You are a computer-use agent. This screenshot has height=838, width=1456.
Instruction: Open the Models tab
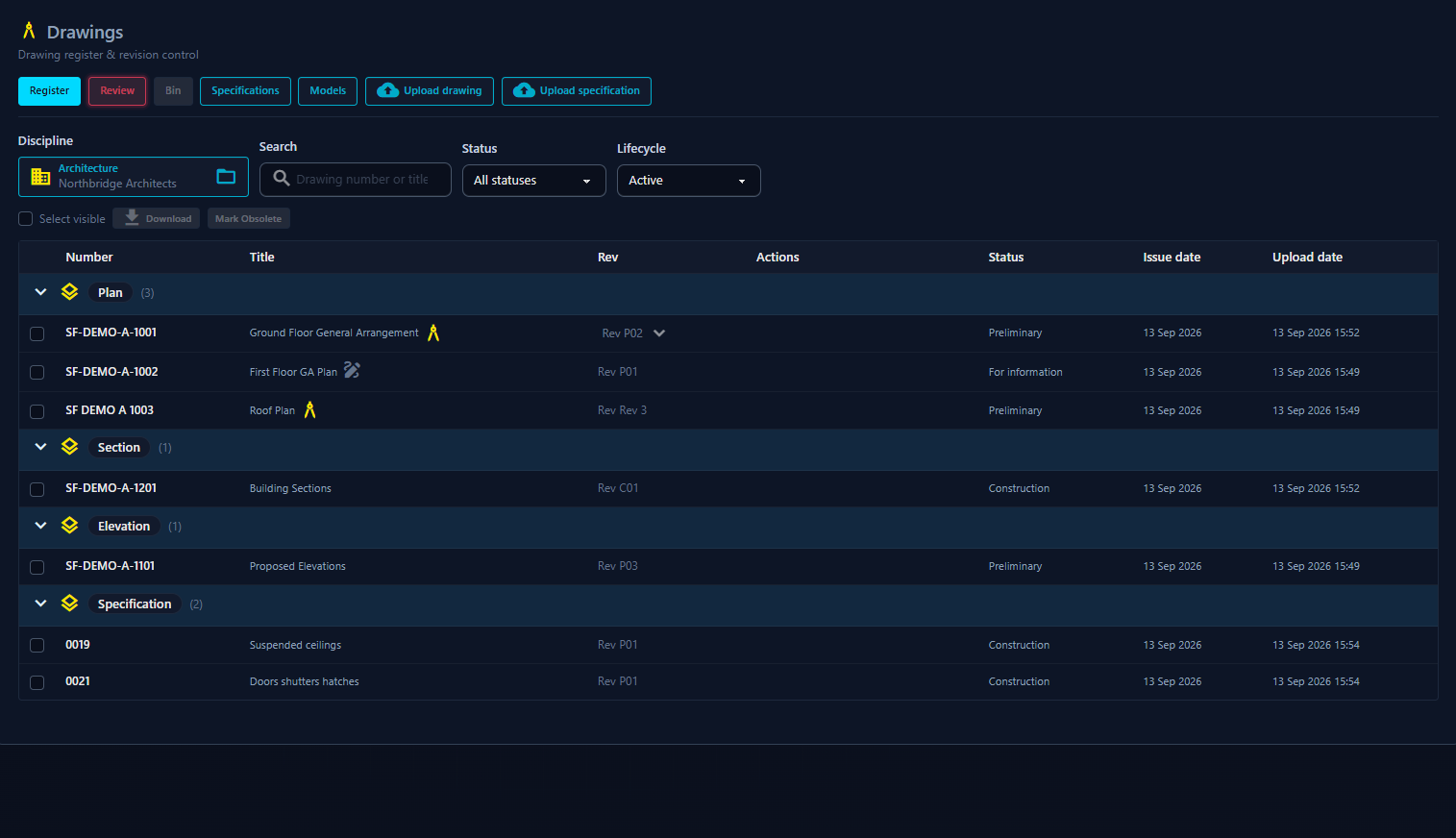point(328,91)
